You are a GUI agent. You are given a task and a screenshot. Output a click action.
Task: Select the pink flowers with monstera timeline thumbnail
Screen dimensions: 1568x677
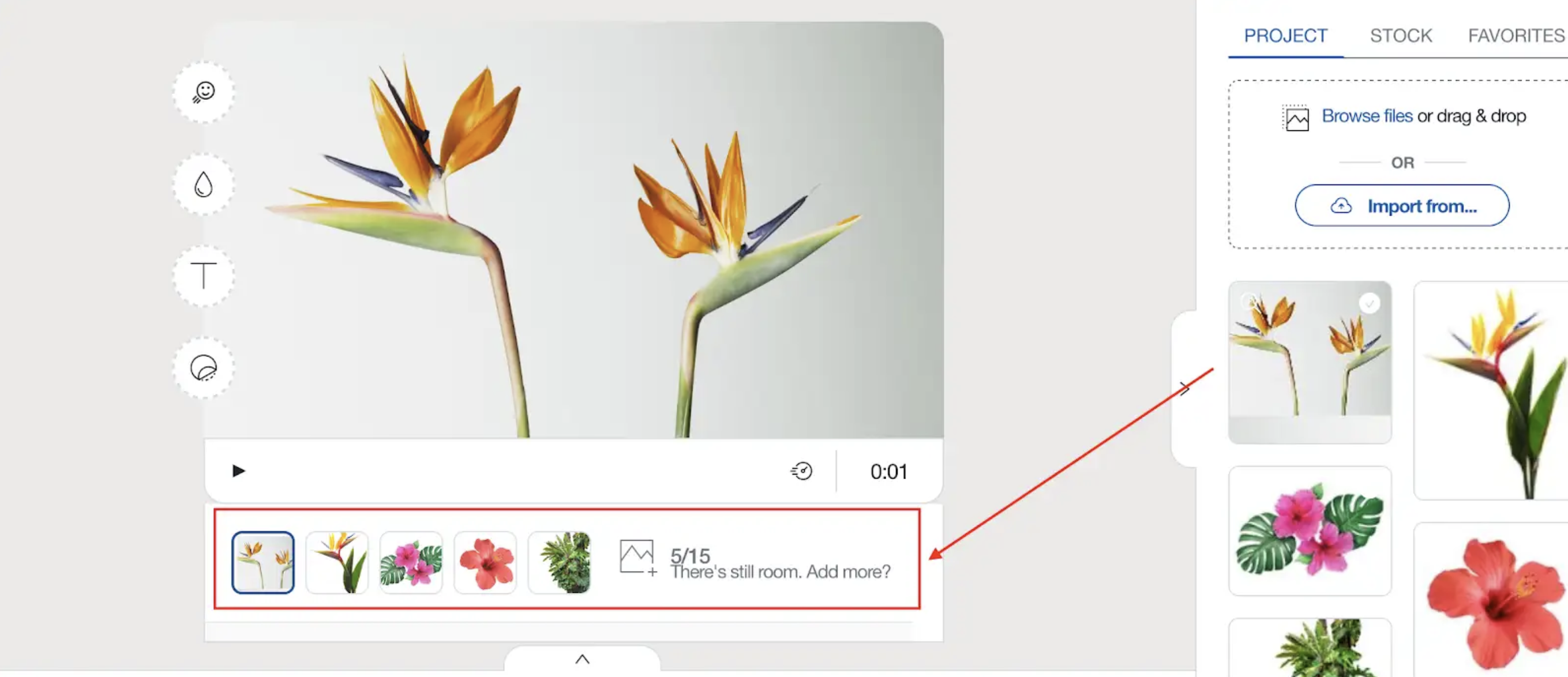coord(411,563)
